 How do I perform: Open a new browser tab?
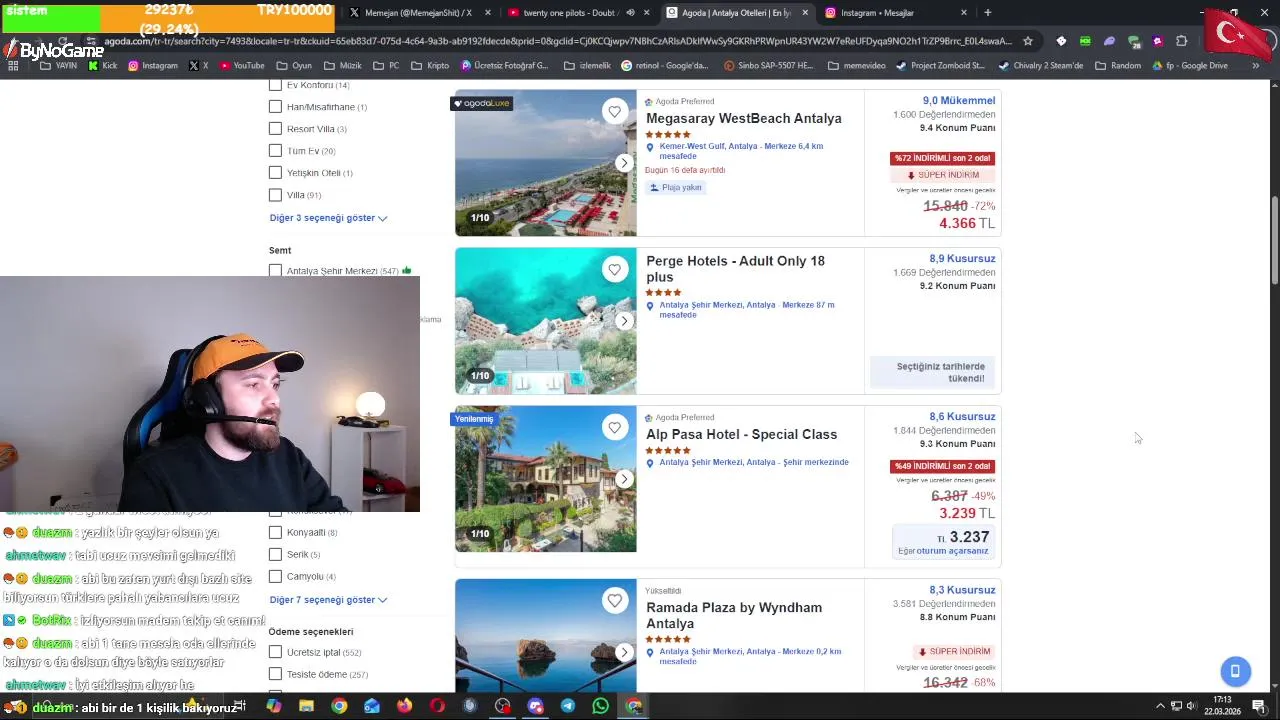pos(988,13)
